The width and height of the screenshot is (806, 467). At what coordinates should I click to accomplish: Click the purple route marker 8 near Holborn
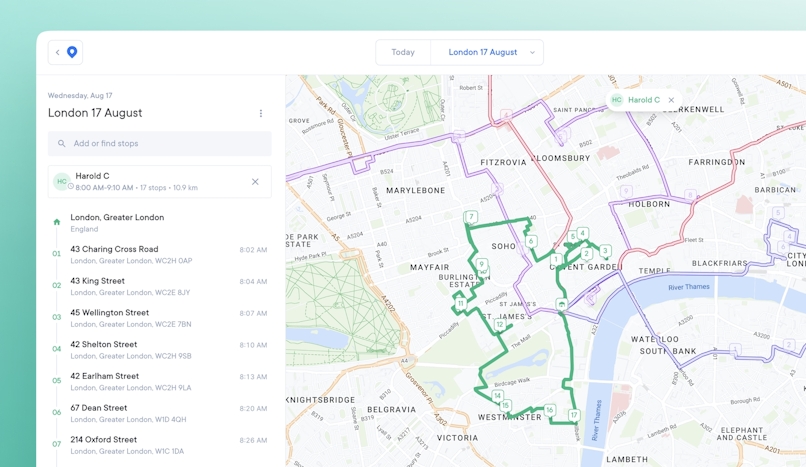tap(691, 195)
